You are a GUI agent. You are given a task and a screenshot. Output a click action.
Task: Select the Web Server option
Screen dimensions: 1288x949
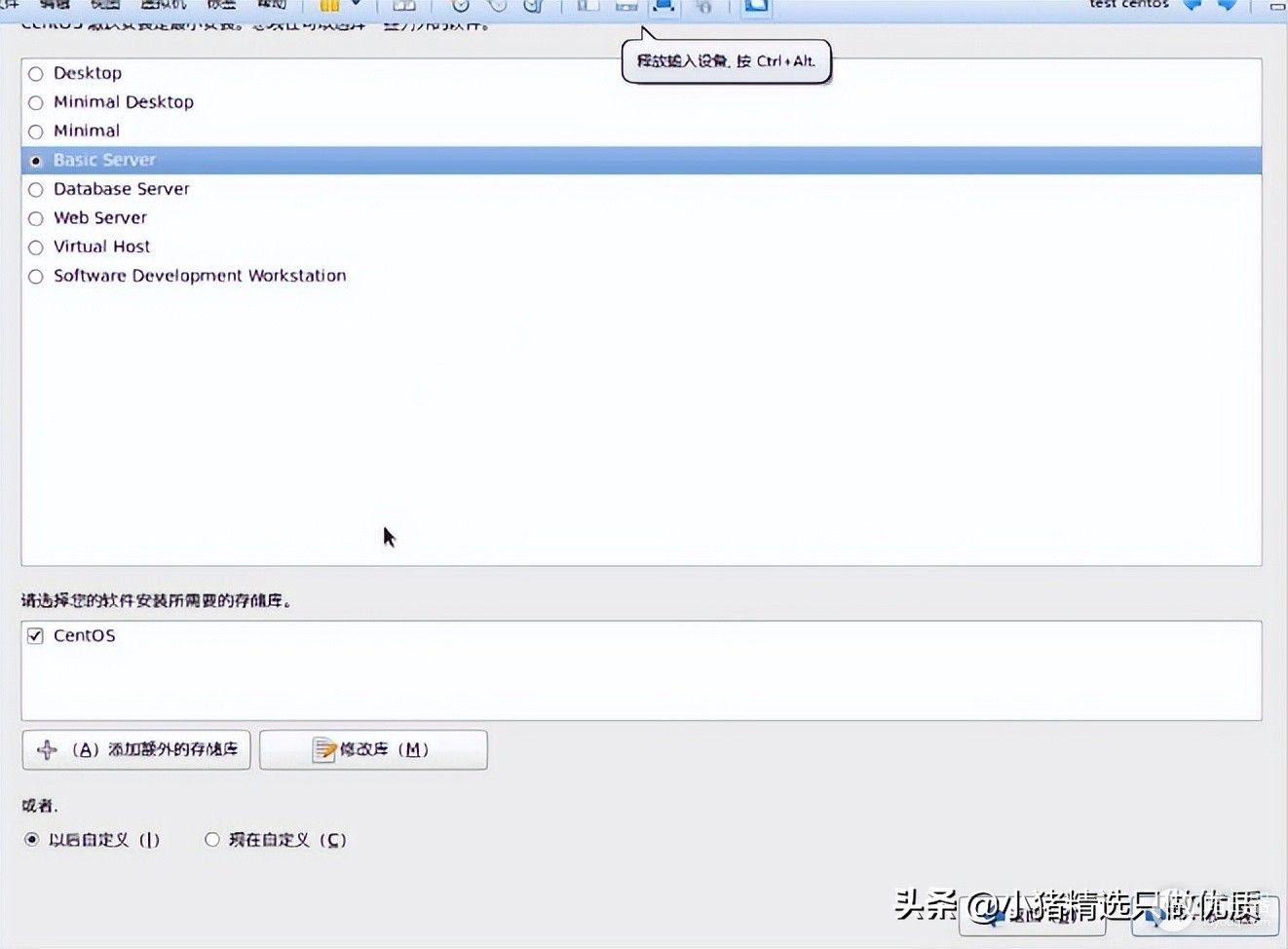click(x=36, y=218)
